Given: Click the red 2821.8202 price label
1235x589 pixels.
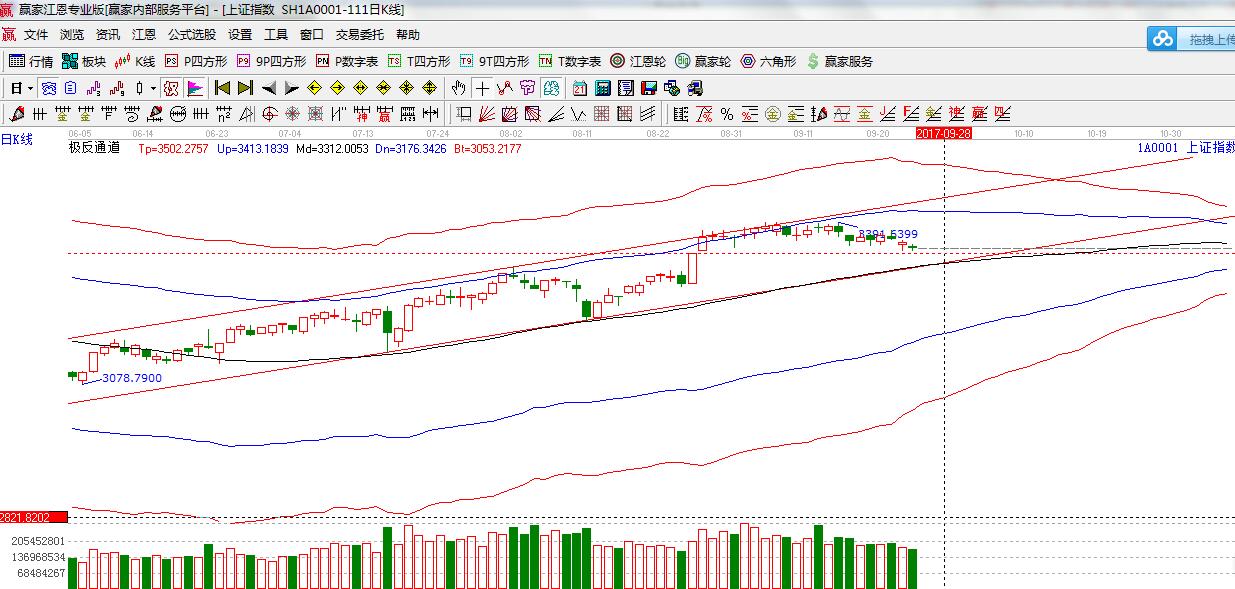Looking at the screenshot, I should 32,517.
